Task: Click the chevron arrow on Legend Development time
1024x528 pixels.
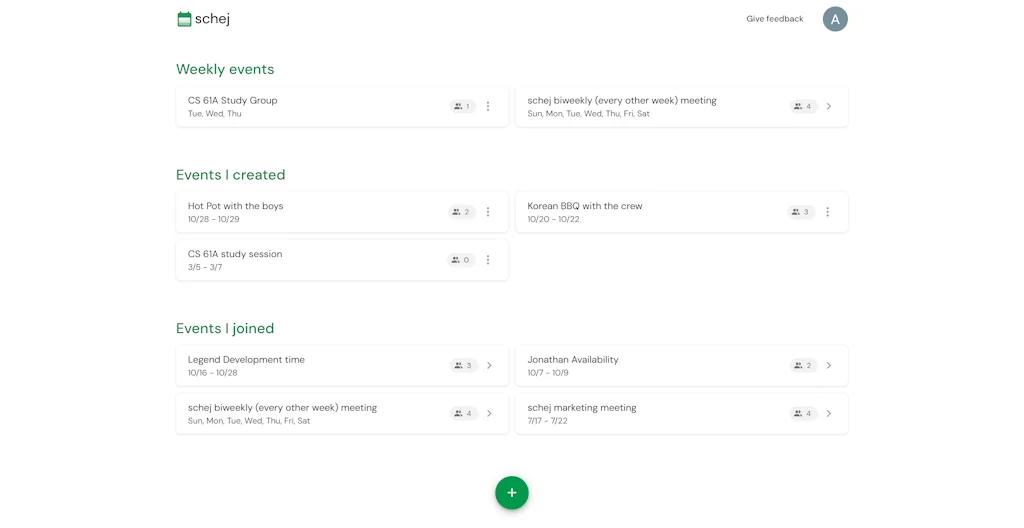Action: click(x=489, y=366)
